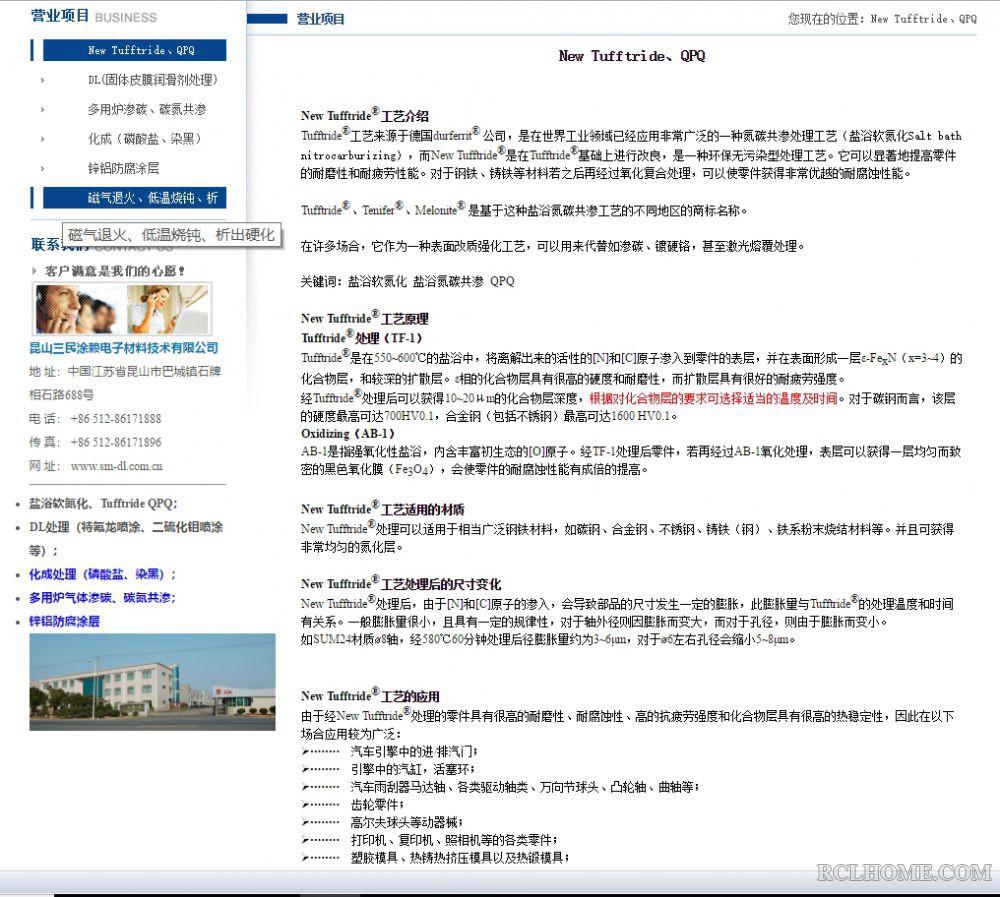Click phone number +86 512-86171888
The width and height of the screenshot is (1000, 897).
(115, 419)
